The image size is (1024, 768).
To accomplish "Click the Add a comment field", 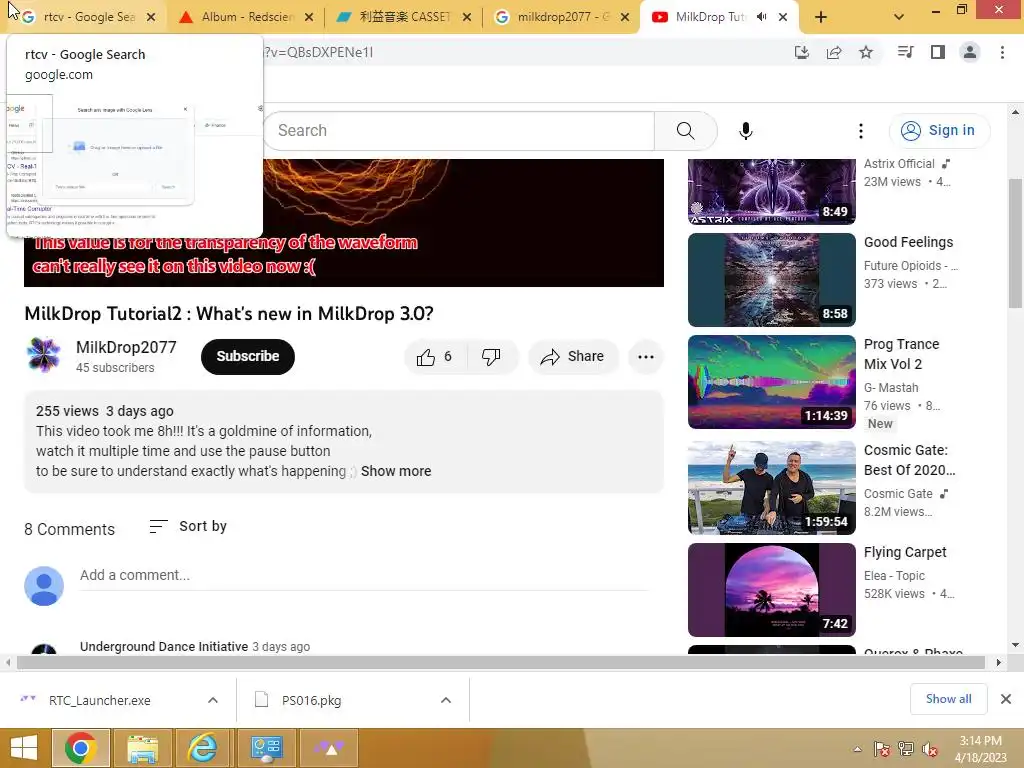I will click(x=364, y=575).
